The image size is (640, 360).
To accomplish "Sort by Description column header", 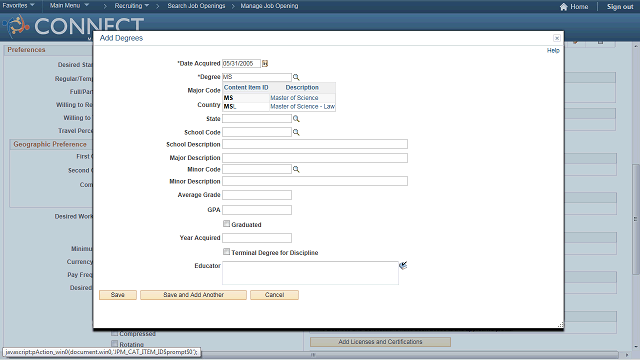I will (x=302, y=87).
